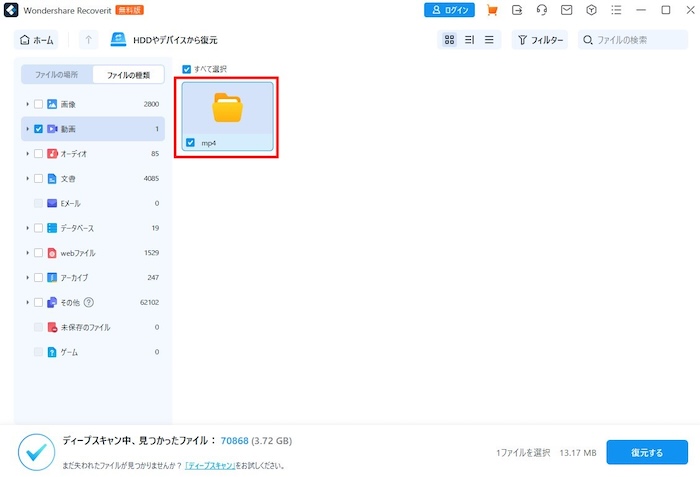Open the フィルター options
This screenshot has height=477, width=700.
pos(540,40)
